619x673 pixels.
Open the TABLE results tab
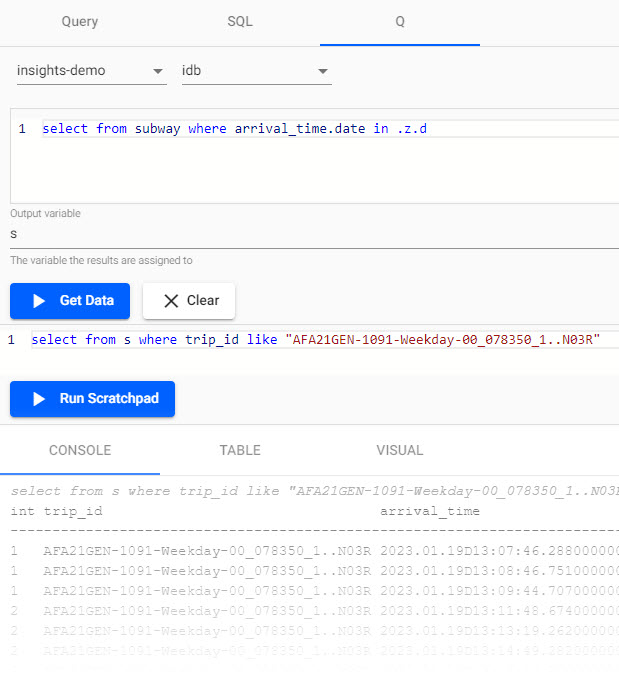[240, 450]
